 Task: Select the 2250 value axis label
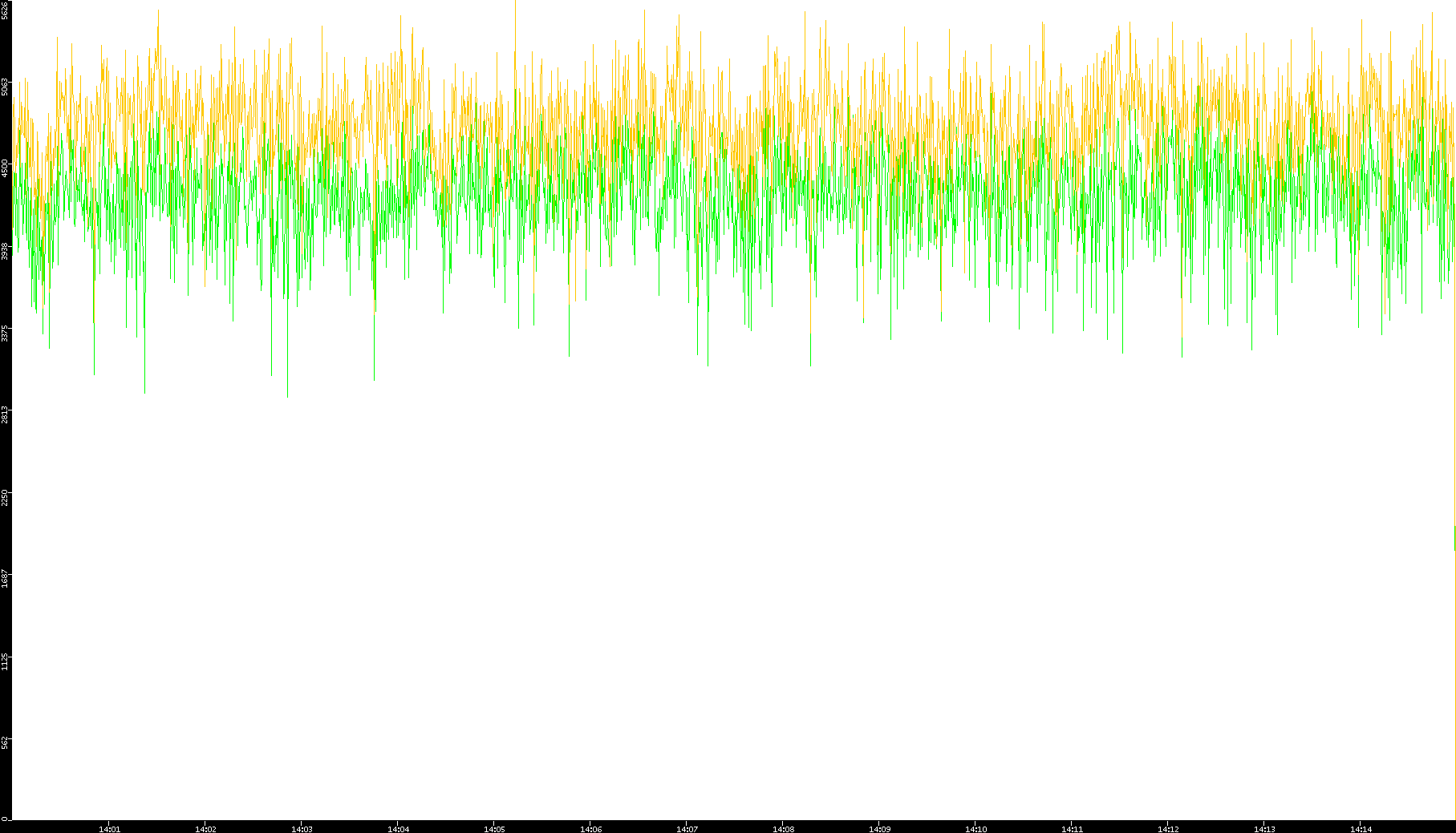pyautogui.click(x=5, y=497)
